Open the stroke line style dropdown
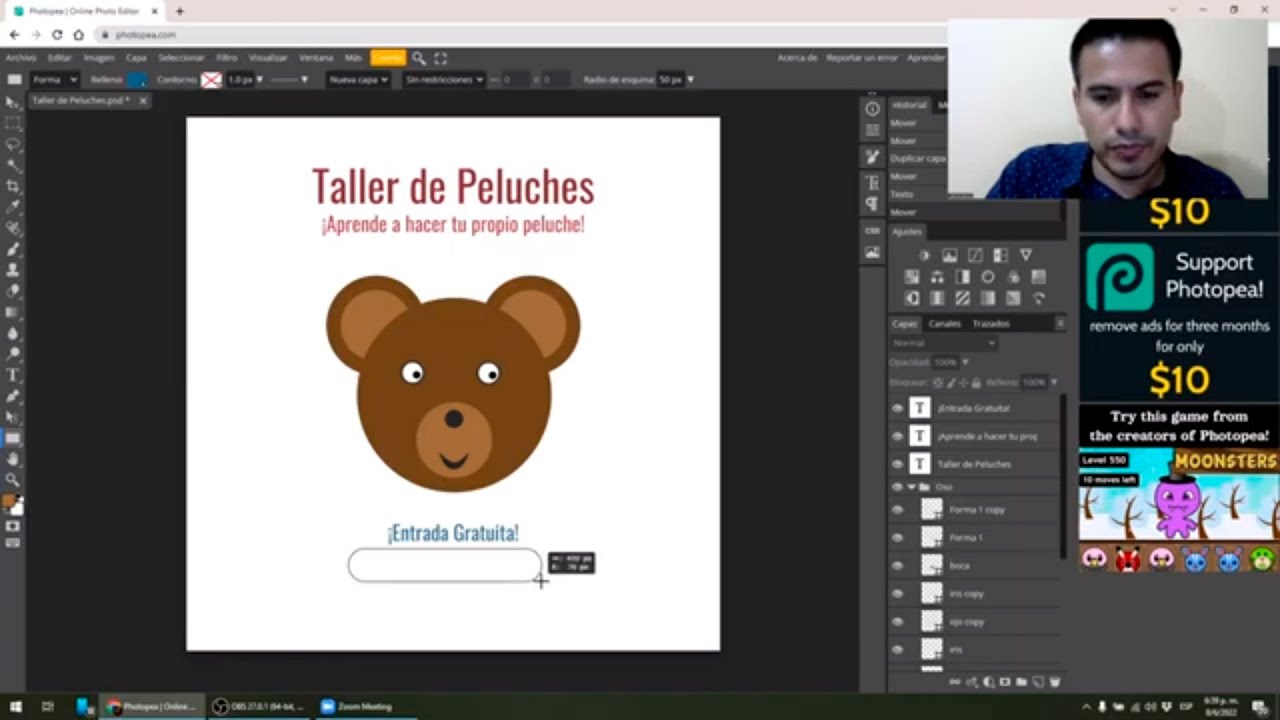1280x720 pixels. click(289, 79)
